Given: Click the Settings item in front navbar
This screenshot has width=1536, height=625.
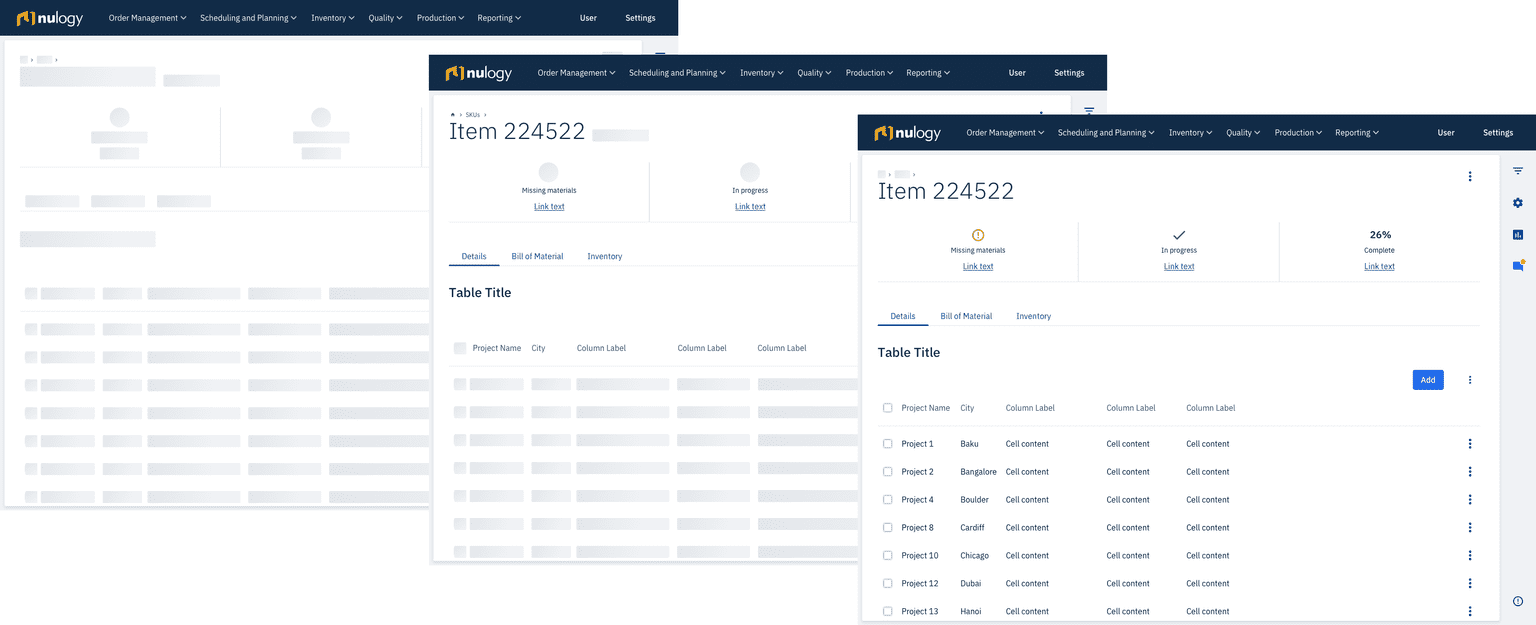Looking at the screenshot, I should coord(1498,133).
